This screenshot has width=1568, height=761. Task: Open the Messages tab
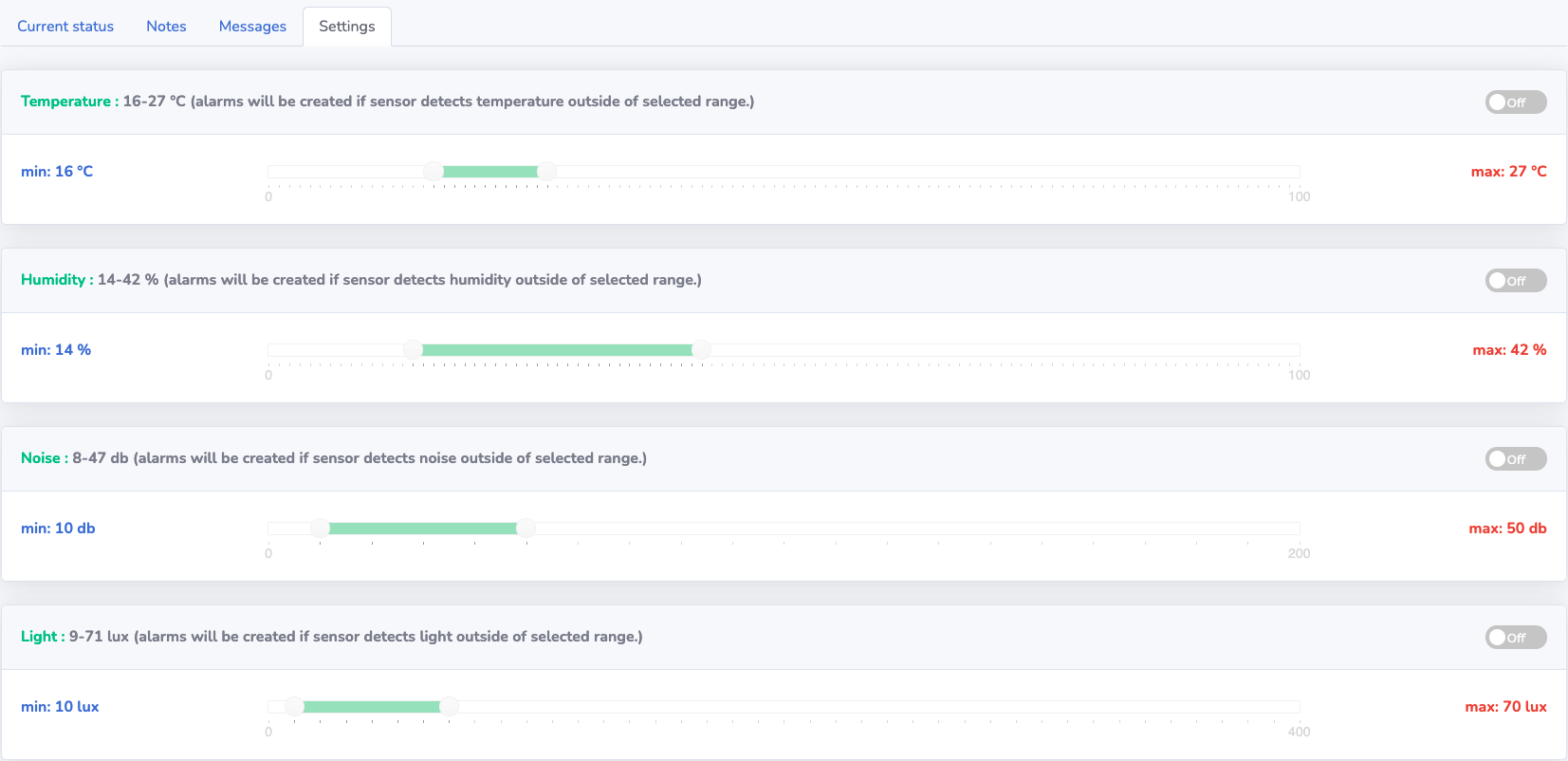(252, 27)
